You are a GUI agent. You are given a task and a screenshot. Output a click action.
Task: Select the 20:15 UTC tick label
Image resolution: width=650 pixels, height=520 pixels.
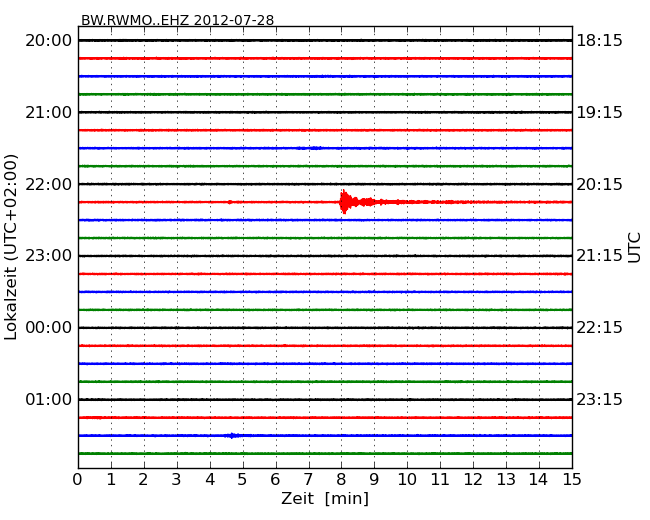(x=599, y=184)
